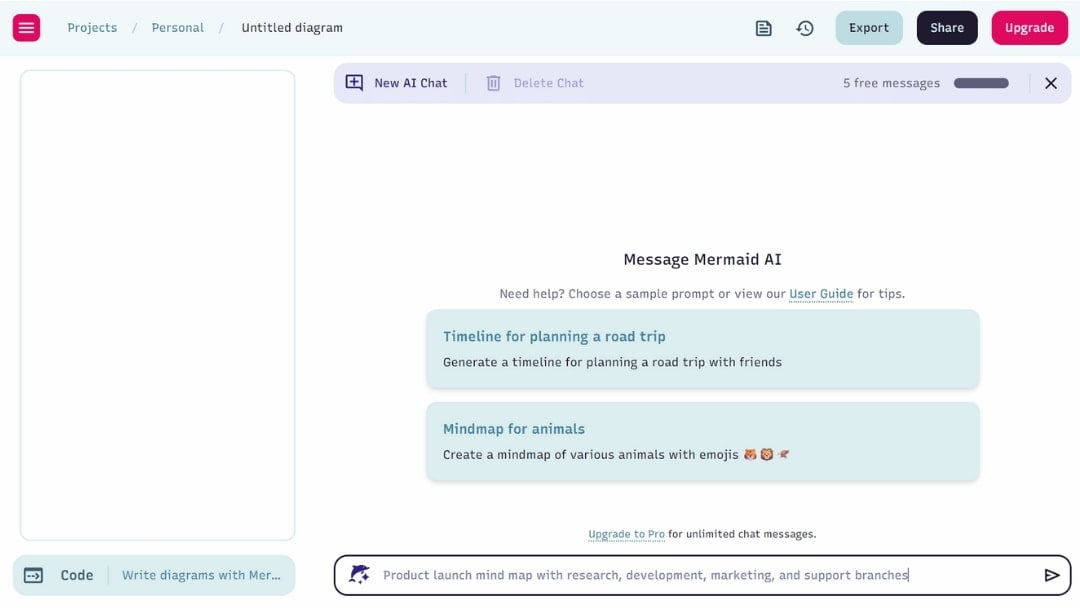Click the 5 free messages text
The image size is (1080, 610).
tap(891, 83)
